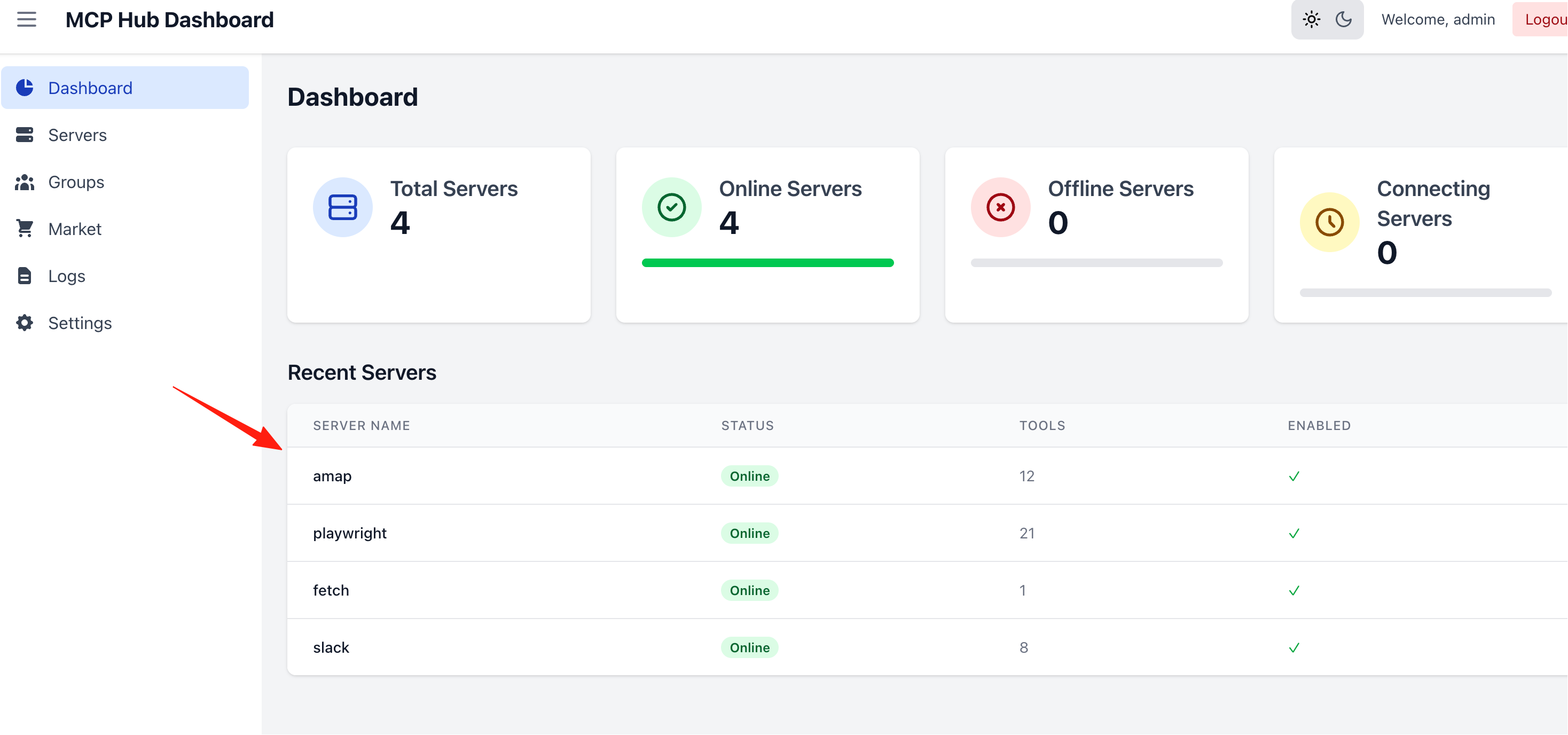Image resolution: width=1568 pixels, height=735 pixels.
Task: Click the Dashboard pie chart icon
Action: click(x=25, y=88)
